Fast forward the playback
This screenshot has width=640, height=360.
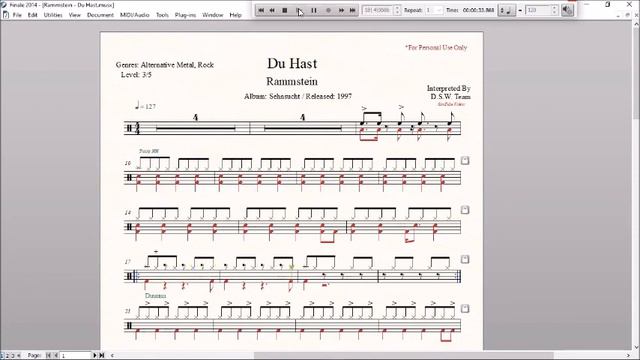point(341,10)
